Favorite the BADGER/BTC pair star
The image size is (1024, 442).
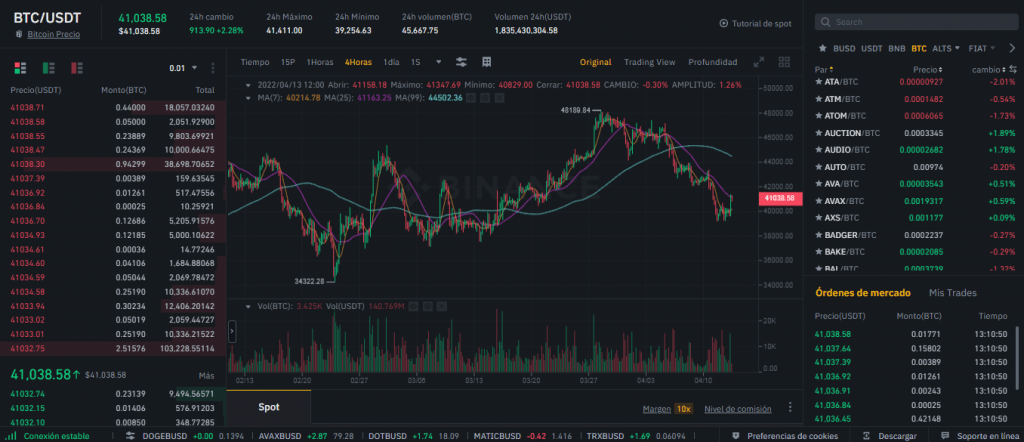[819, 235]
